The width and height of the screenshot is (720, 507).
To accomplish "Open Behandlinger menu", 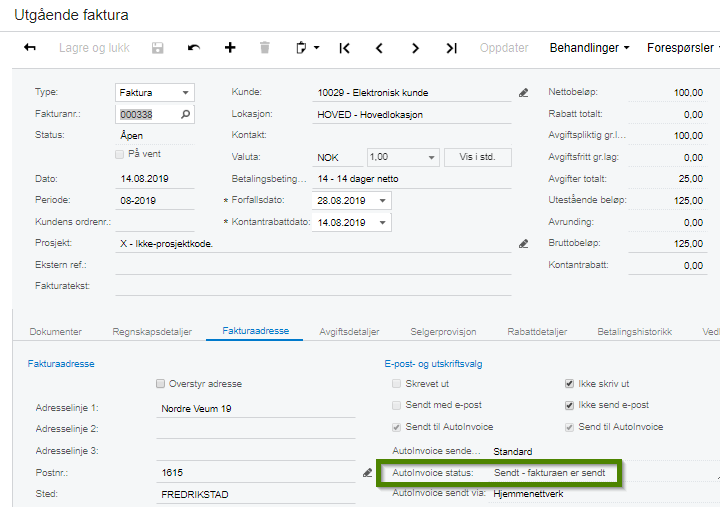I will (589, 48).
